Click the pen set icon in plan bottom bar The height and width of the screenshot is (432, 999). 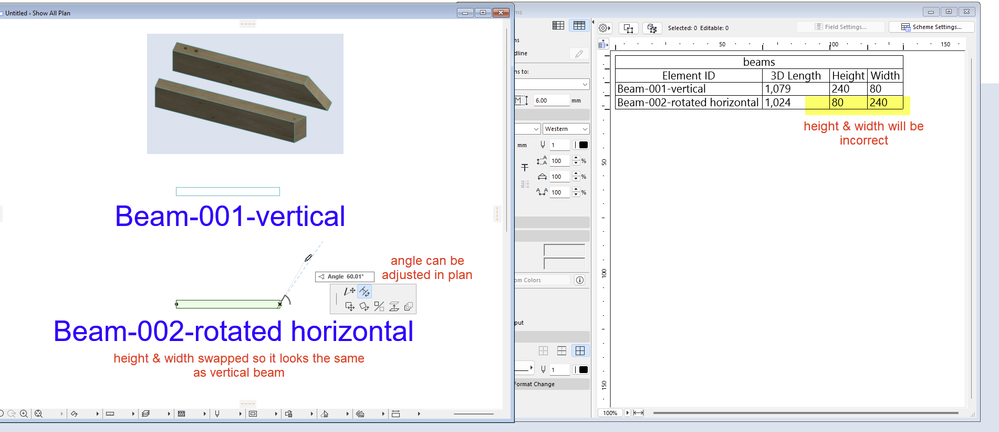tap(217, 414)
